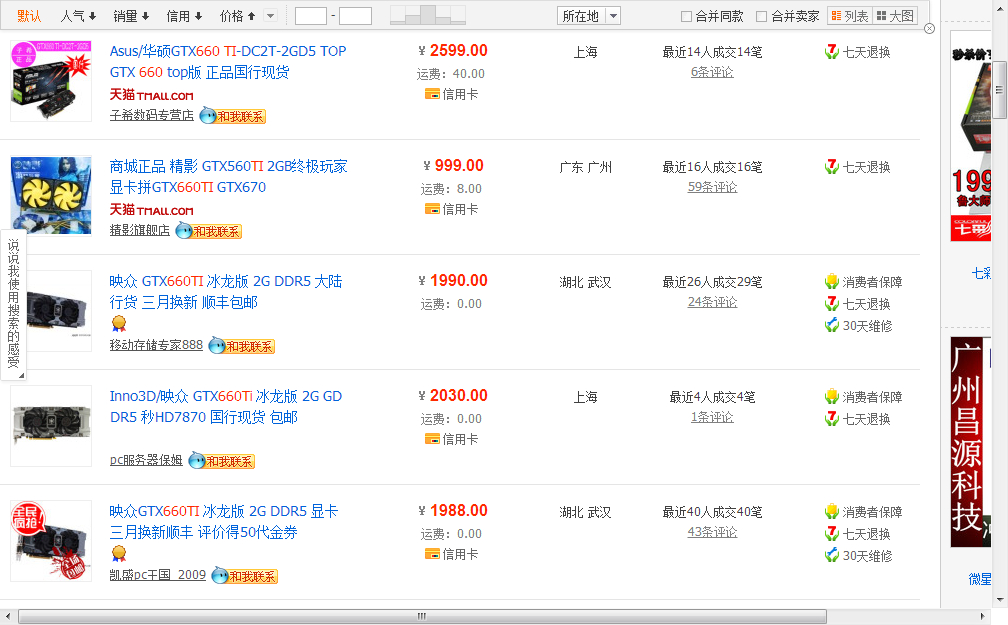Close the side ad panel with the X icon
This screenshot has width=1008, height=625.
click(x=929, y=29)
